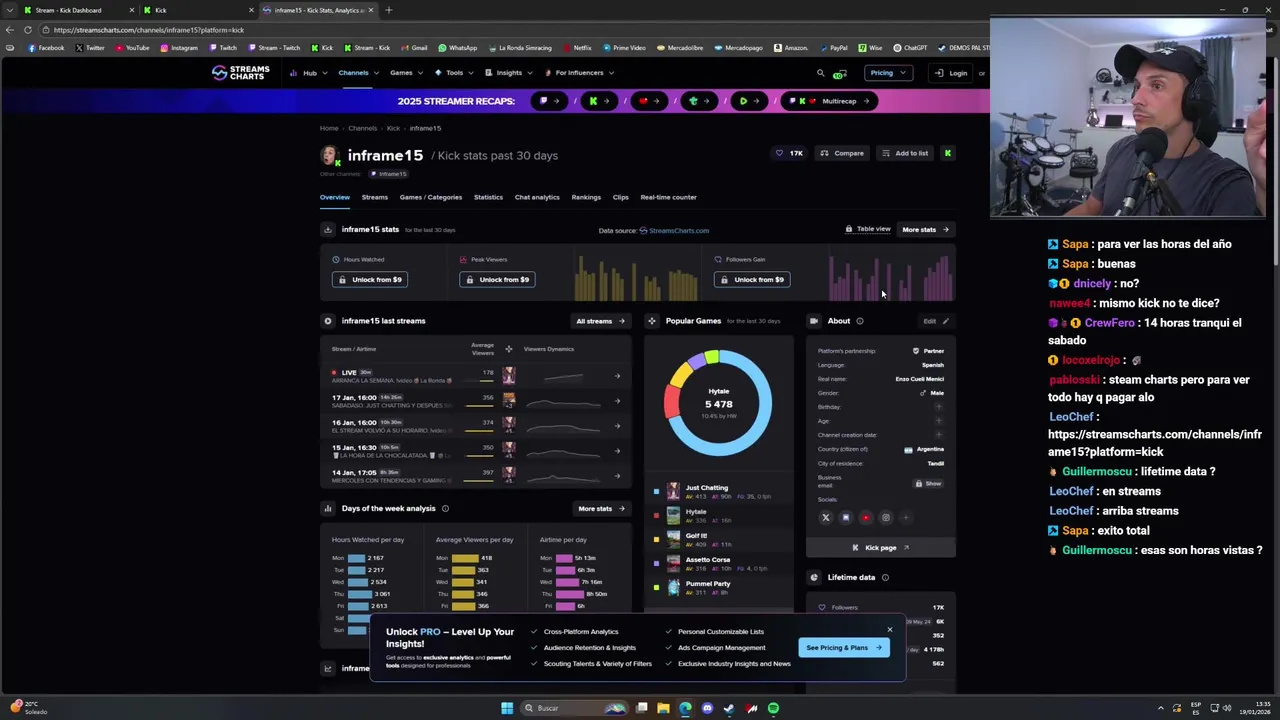Click All streams button
This screenshot has height=720, width=1280.
coord(600,321)
